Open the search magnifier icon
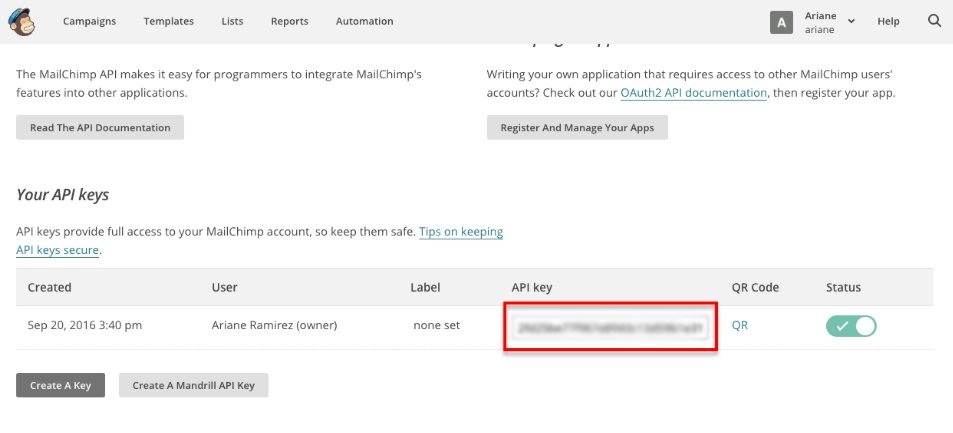This screenshot has height=433, width=953. tap(935, 21)
